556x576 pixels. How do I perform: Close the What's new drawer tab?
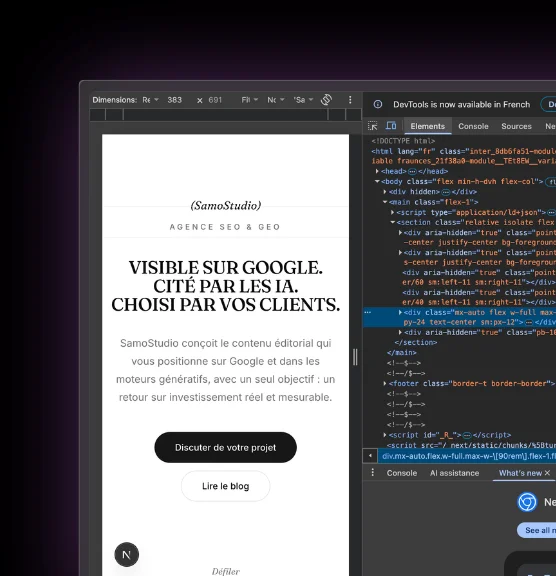click(x=547, y=473)
